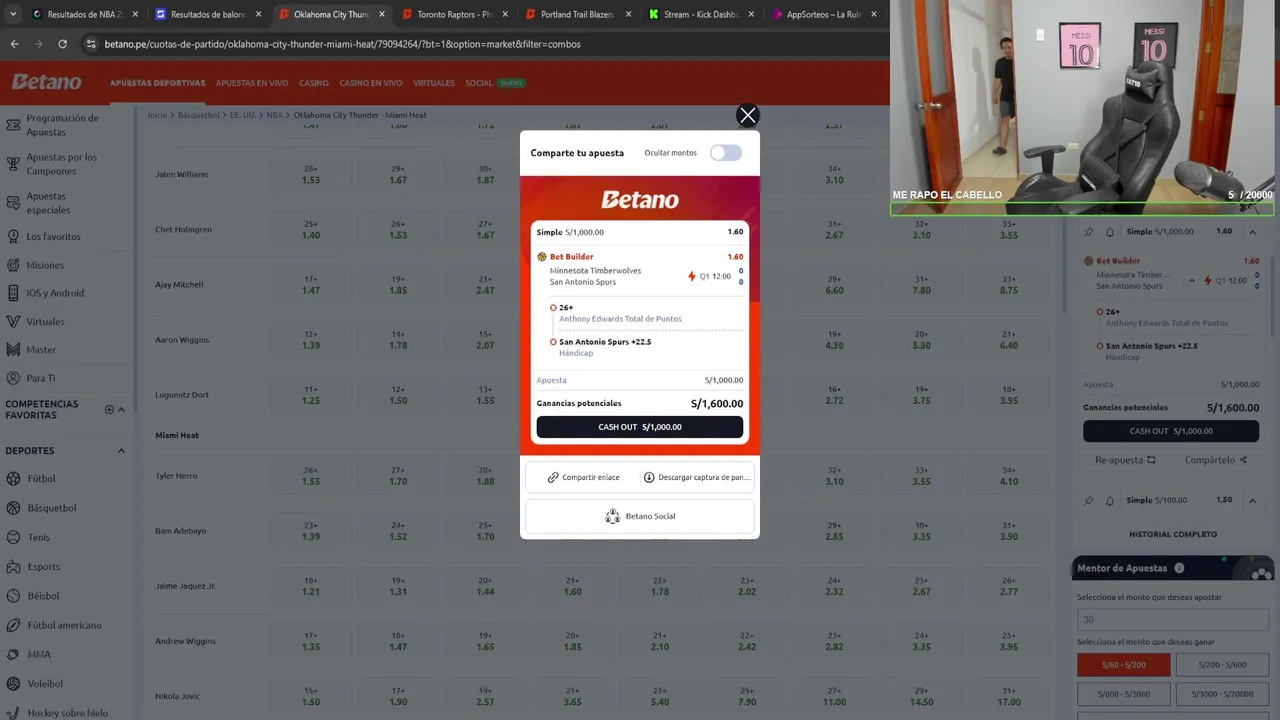This screenshot has width=1280, height=720.
Task: Select Fútbol sport icon
Action: click(13, 479)
